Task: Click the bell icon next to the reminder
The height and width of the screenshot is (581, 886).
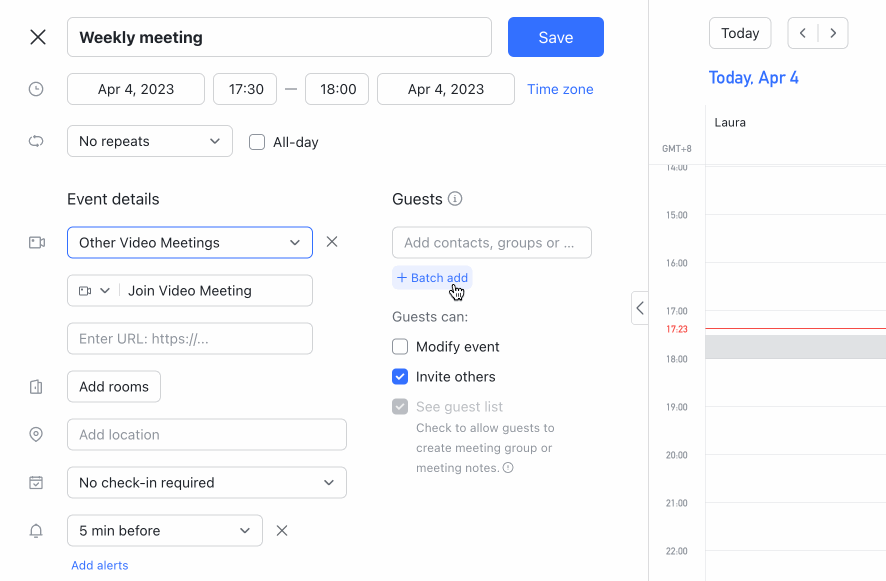Action: click(x=36, y=530)
